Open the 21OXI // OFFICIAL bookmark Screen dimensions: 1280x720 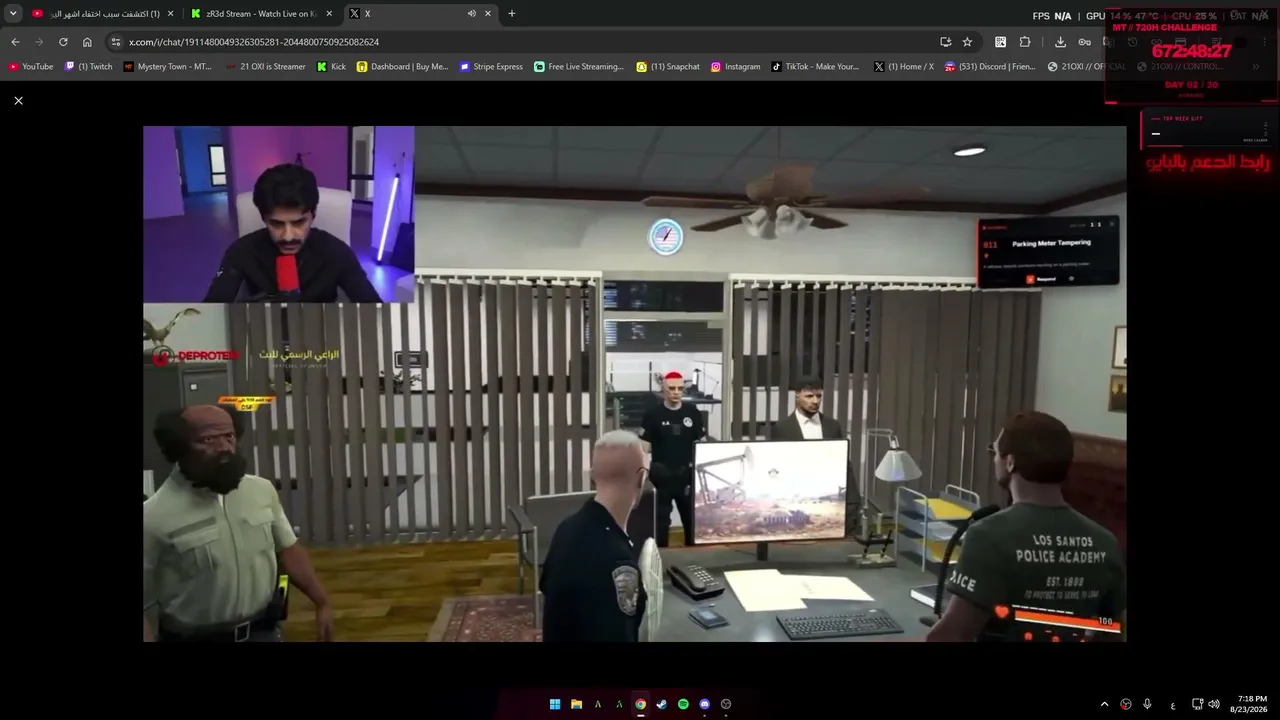pyautogui.click(x=1087, y=67)
